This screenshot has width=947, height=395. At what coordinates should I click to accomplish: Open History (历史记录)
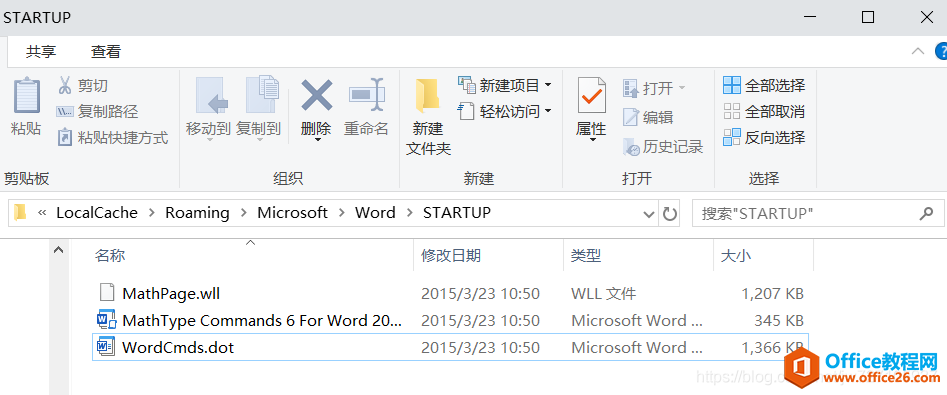(663, 147)
